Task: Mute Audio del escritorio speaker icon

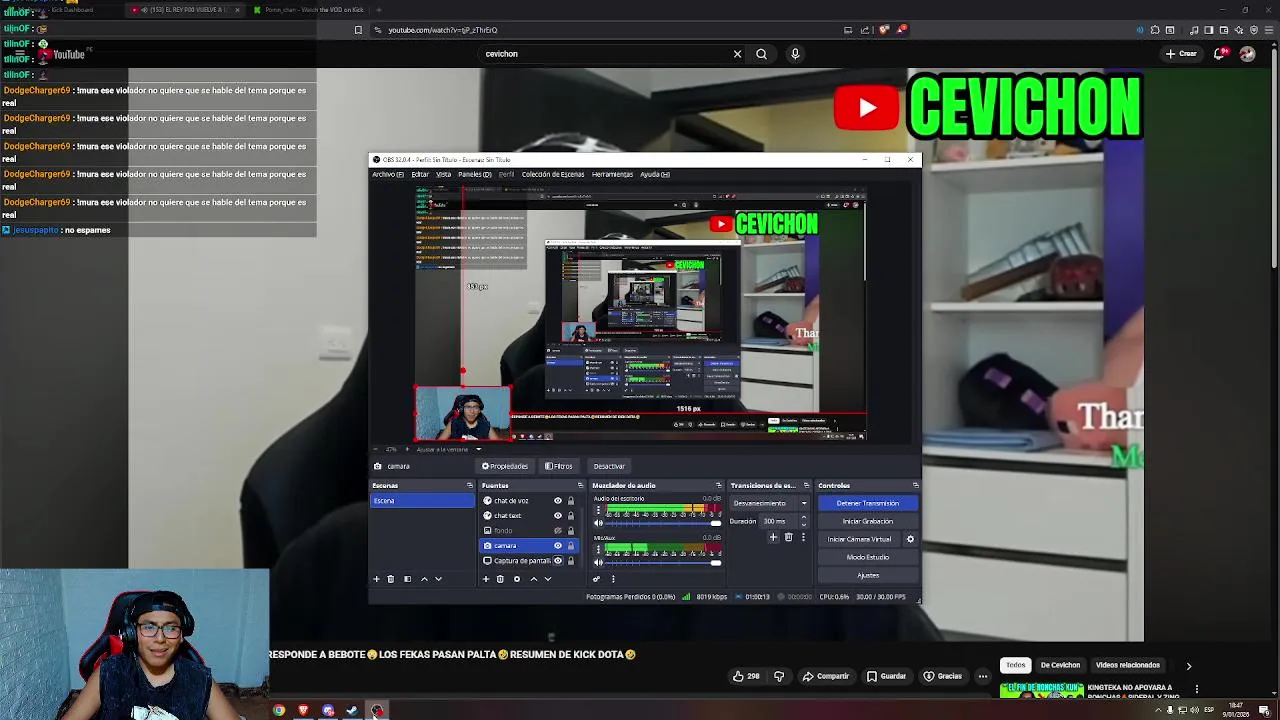Action: (599, 523)
